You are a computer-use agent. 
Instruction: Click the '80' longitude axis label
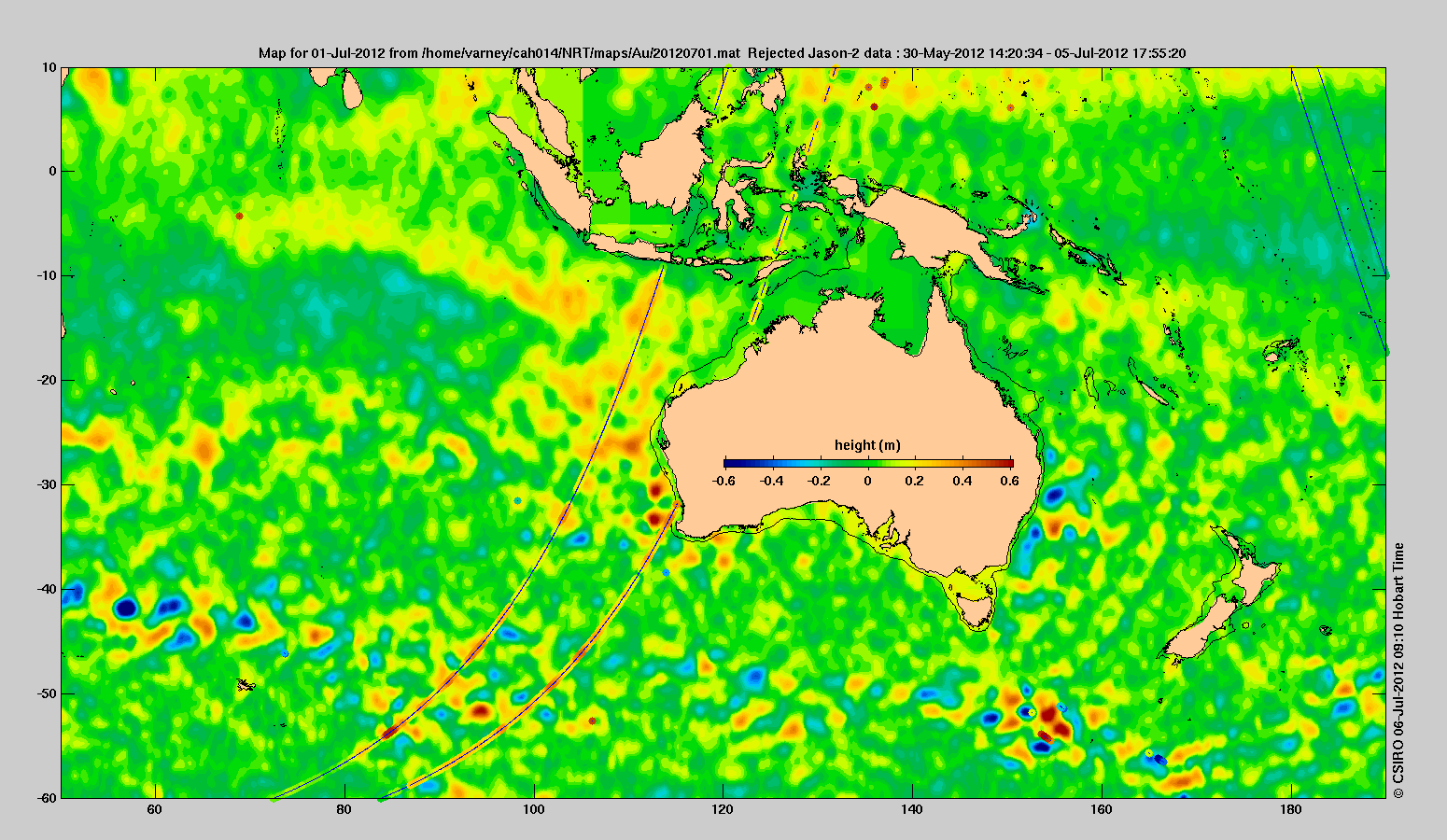pos(344,810)
